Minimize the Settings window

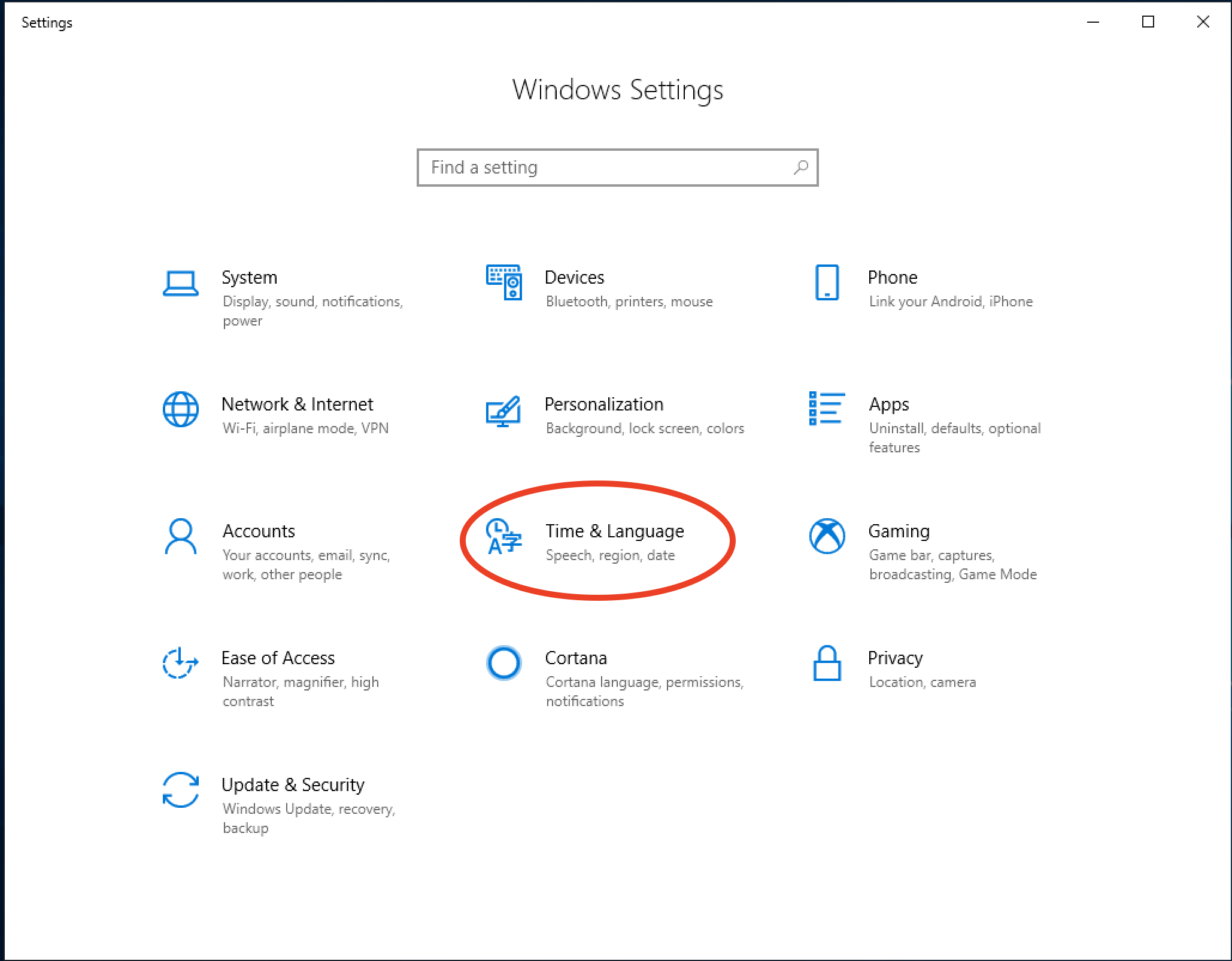point(1093,22)
